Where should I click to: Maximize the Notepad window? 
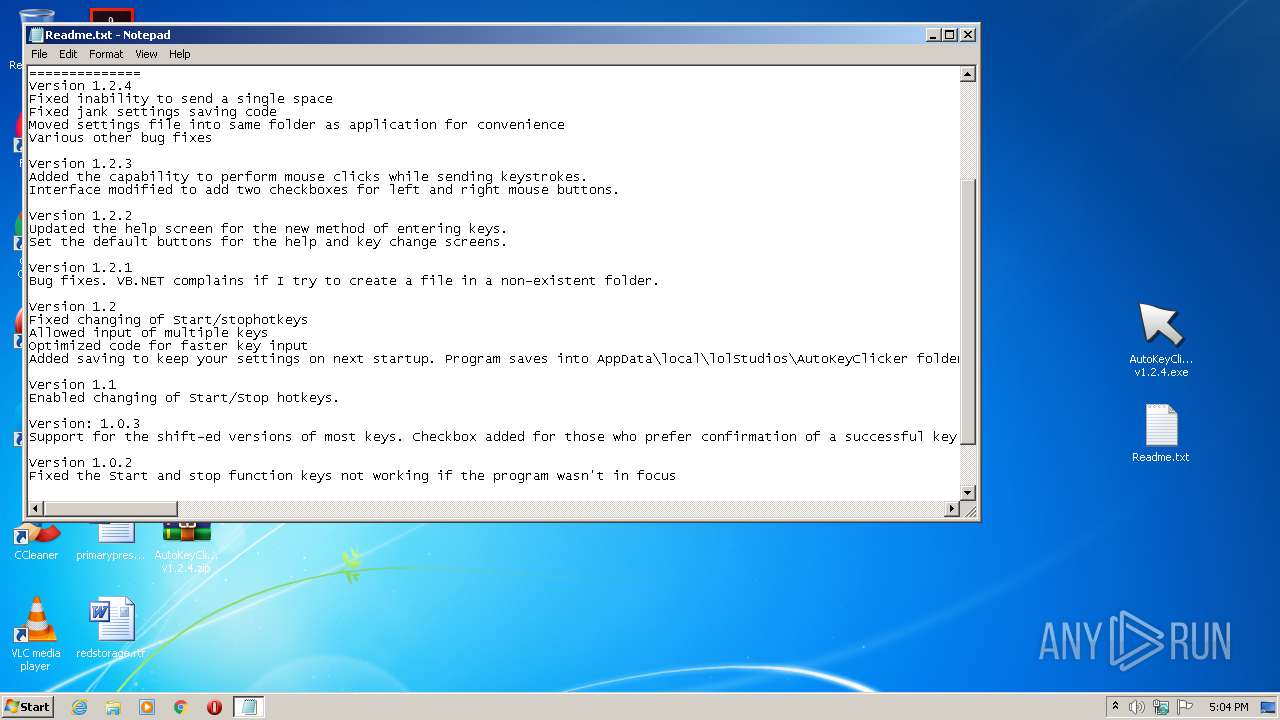pyautogui.click(x=950, y=34)
